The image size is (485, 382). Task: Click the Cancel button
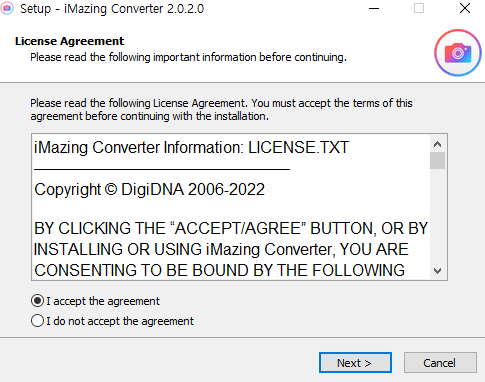tap(440, 363)
